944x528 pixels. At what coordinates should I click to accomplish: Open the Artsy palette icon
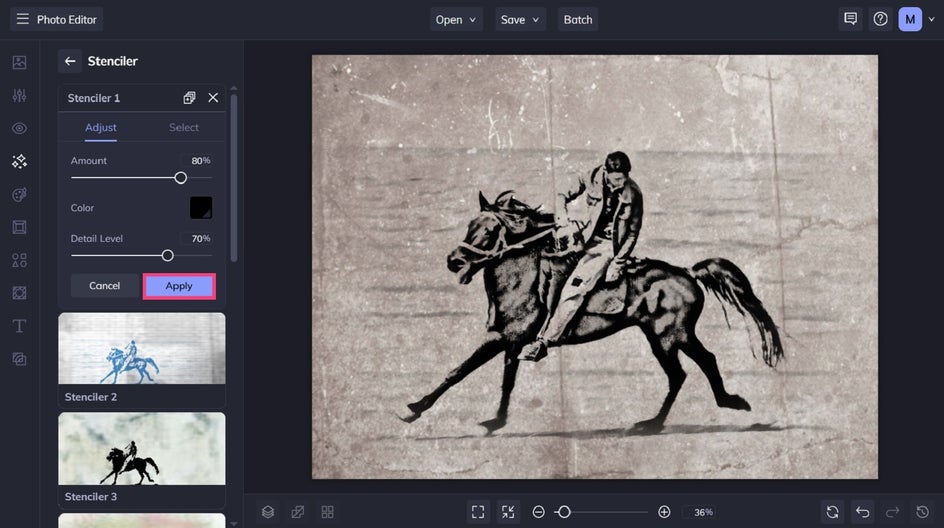coord(19,194)
